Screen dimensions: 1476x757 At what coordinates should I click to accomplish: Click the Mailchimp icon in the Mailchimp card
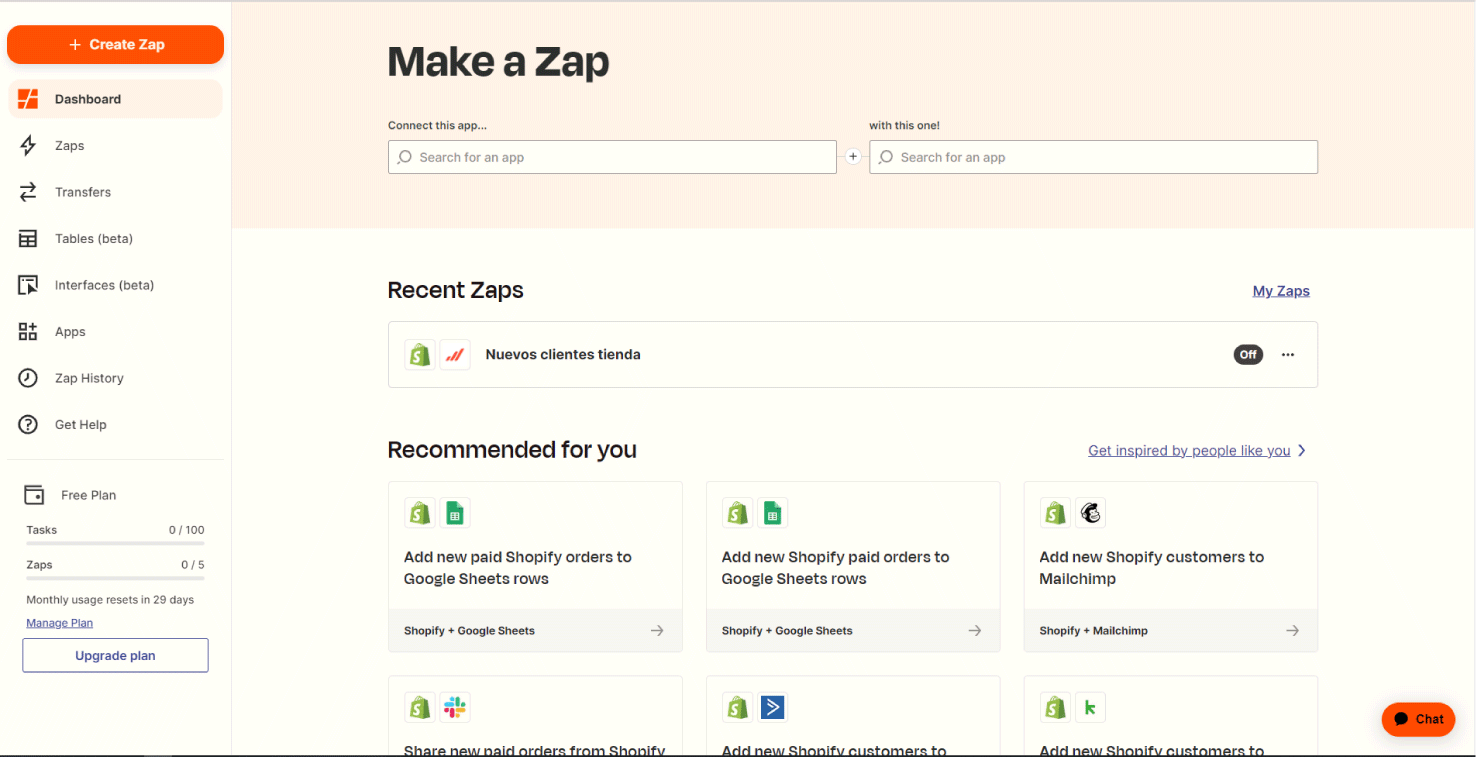(1091, 514)
